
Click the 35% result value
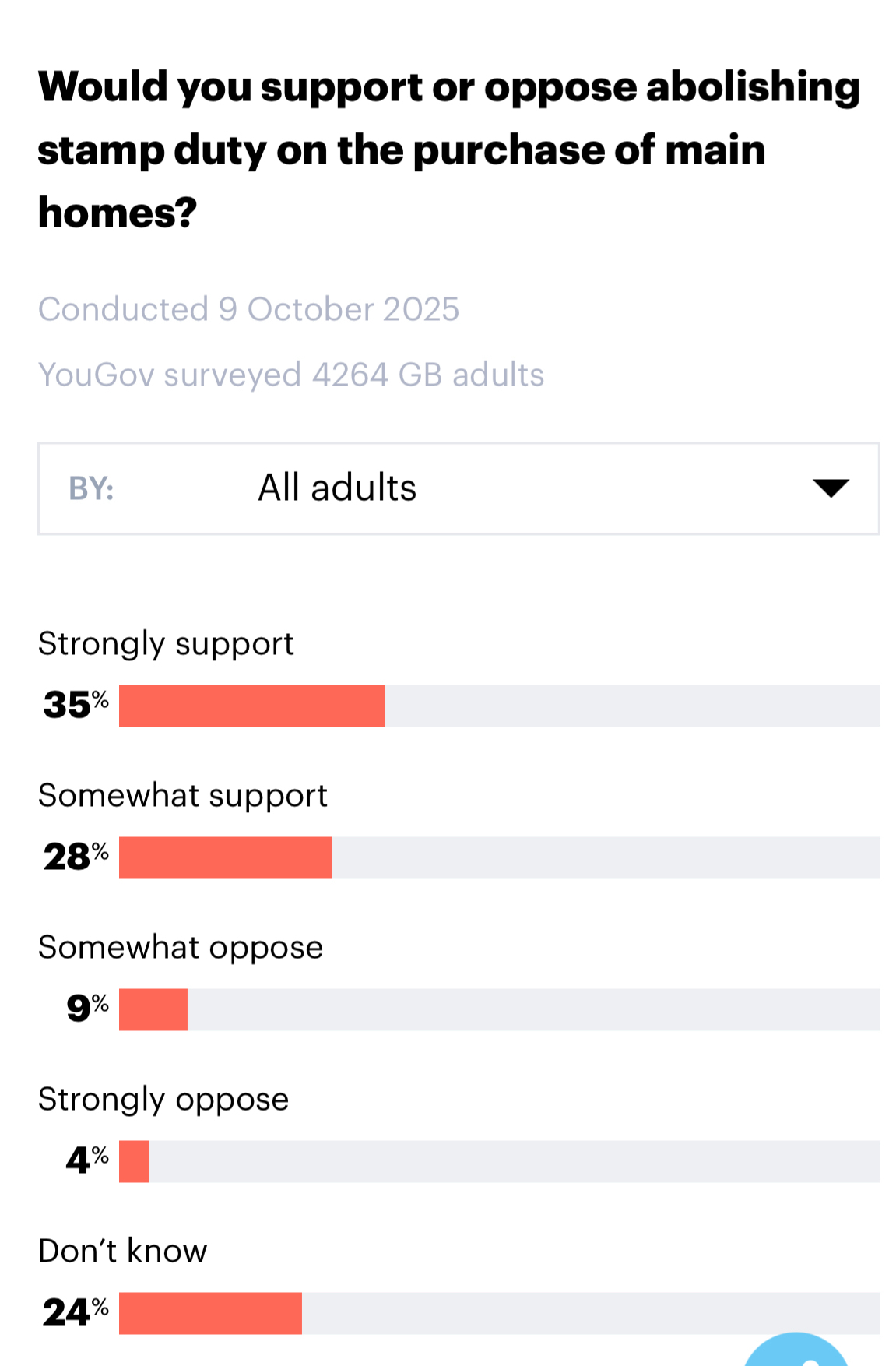[76, 705]
